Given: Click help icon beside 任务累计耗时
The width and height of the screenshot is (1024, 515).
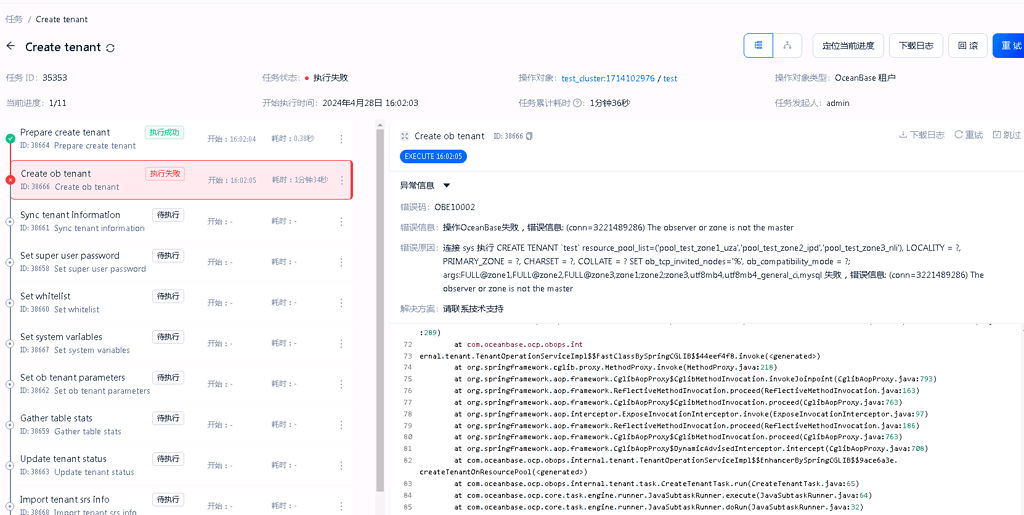Looking at the screenshot, I should tap(579, 103).
